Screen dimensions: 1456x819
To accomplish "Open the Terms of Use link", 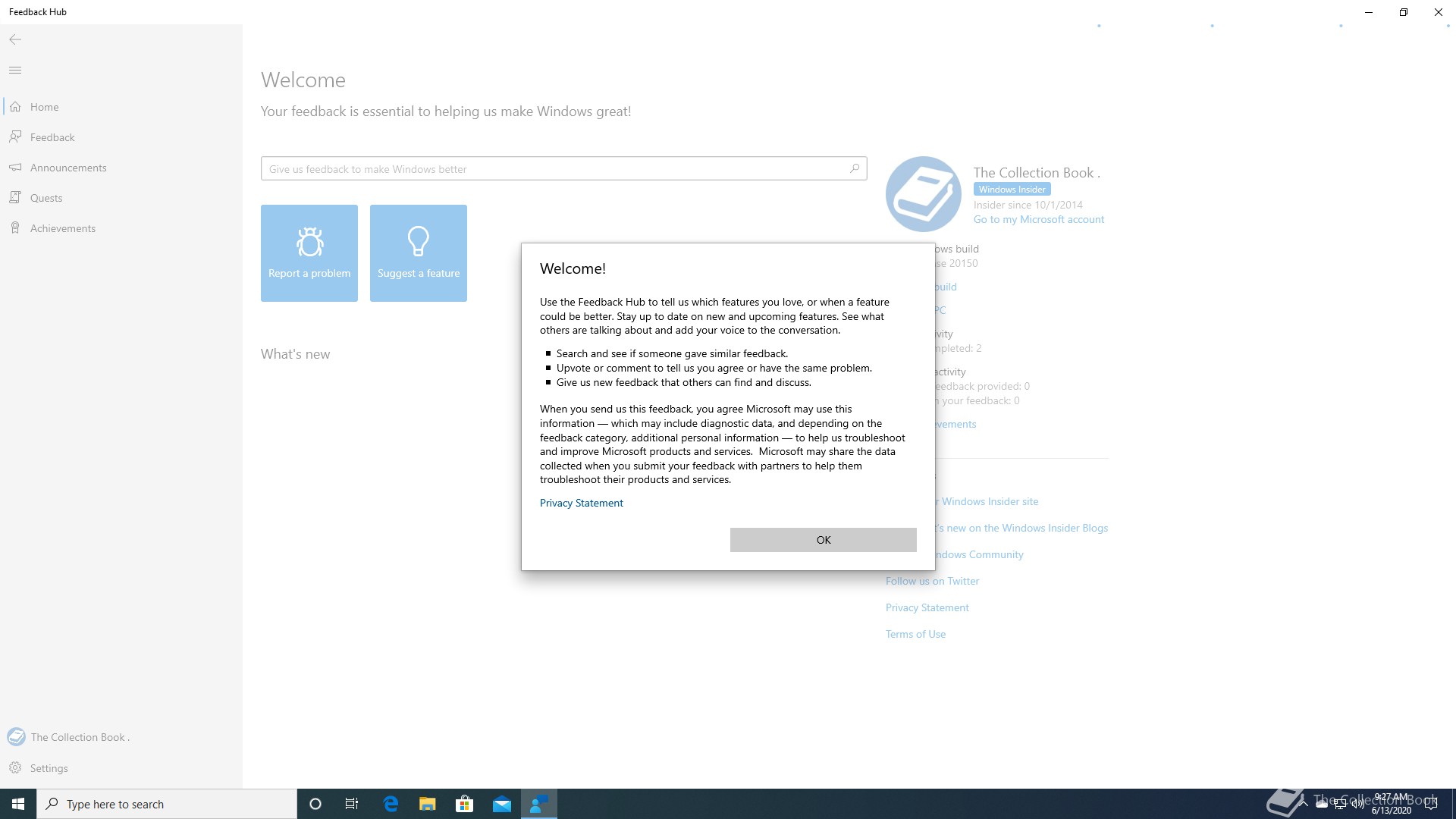I will pyautogui.click(x=915, y=634).
